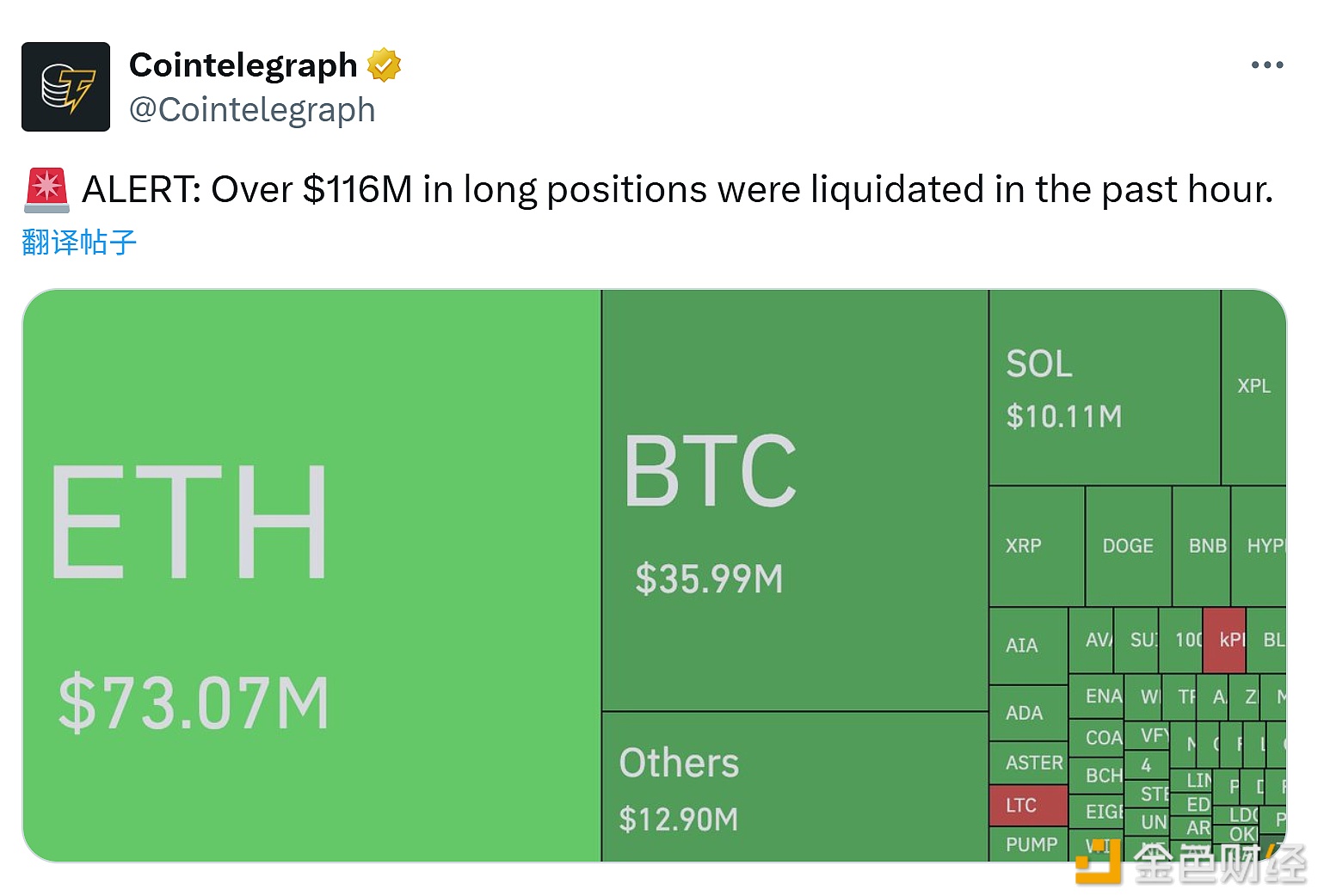This screenshot has width=1318, height=896.
Task: Click the Others $12.90M block
Action: coord(794,787)
